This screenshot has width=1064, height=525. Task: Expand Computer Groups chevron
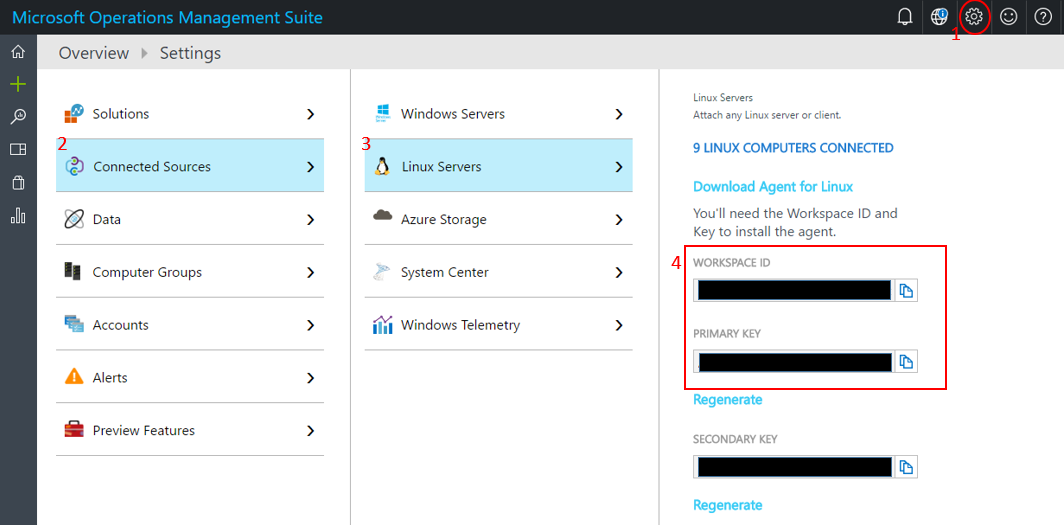tap(311, 273)
